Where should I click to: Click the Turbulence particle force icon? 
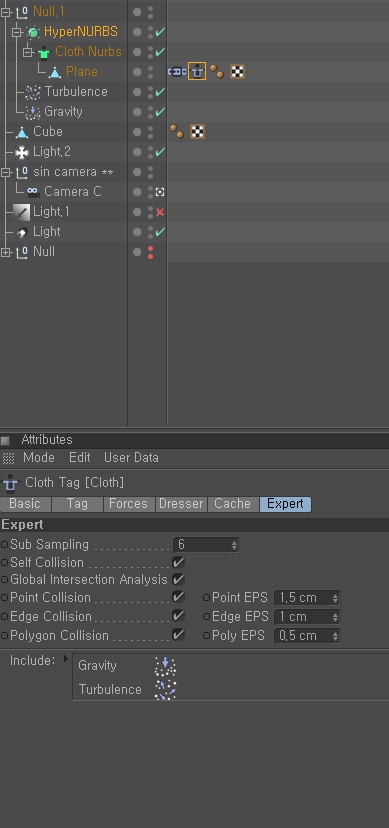(x=33, y=92)
